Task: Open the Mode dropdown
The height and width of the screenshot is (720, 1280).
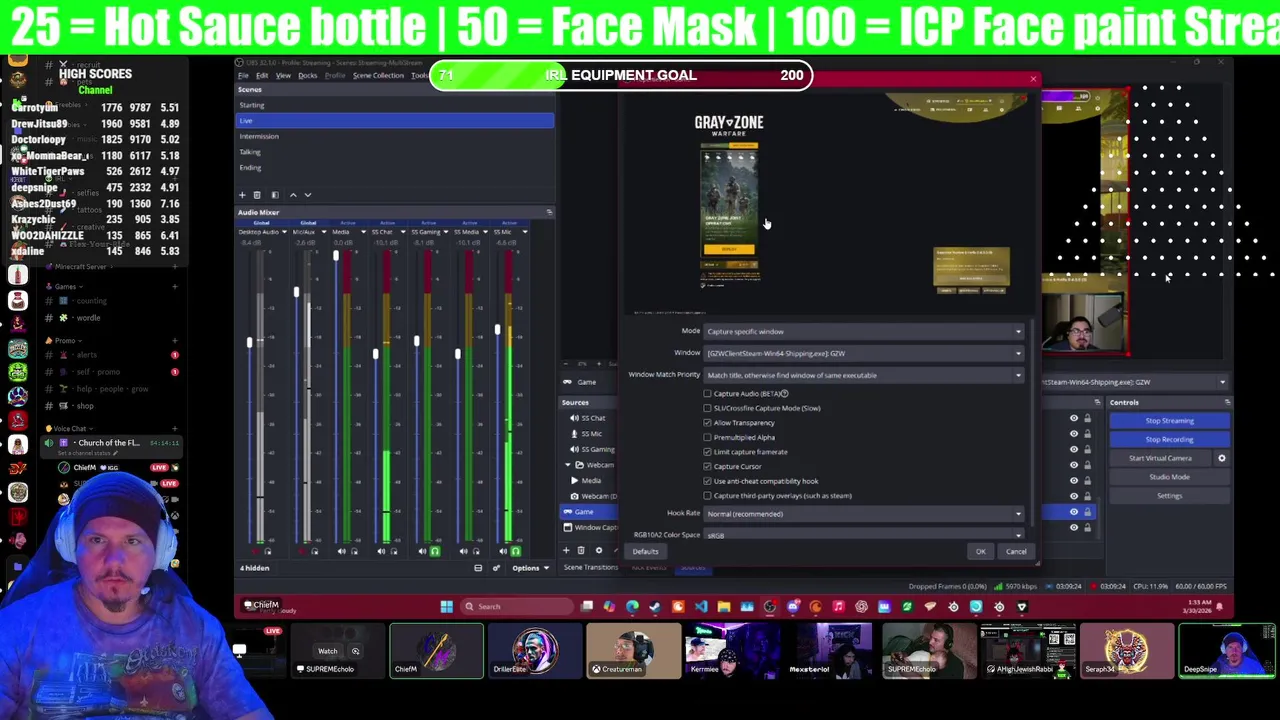Action: [x=865, y=331]
